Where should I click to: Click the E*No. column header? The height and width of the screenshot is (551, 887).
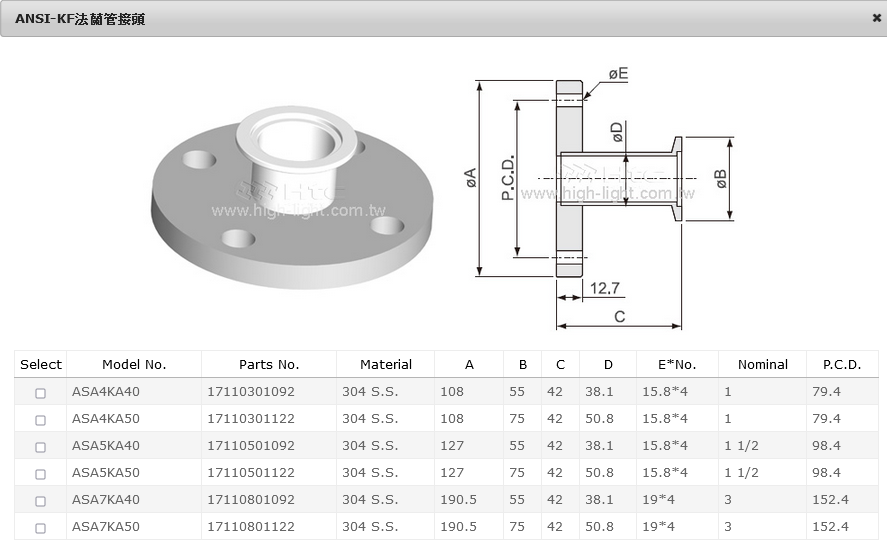(x=676, y=365)
